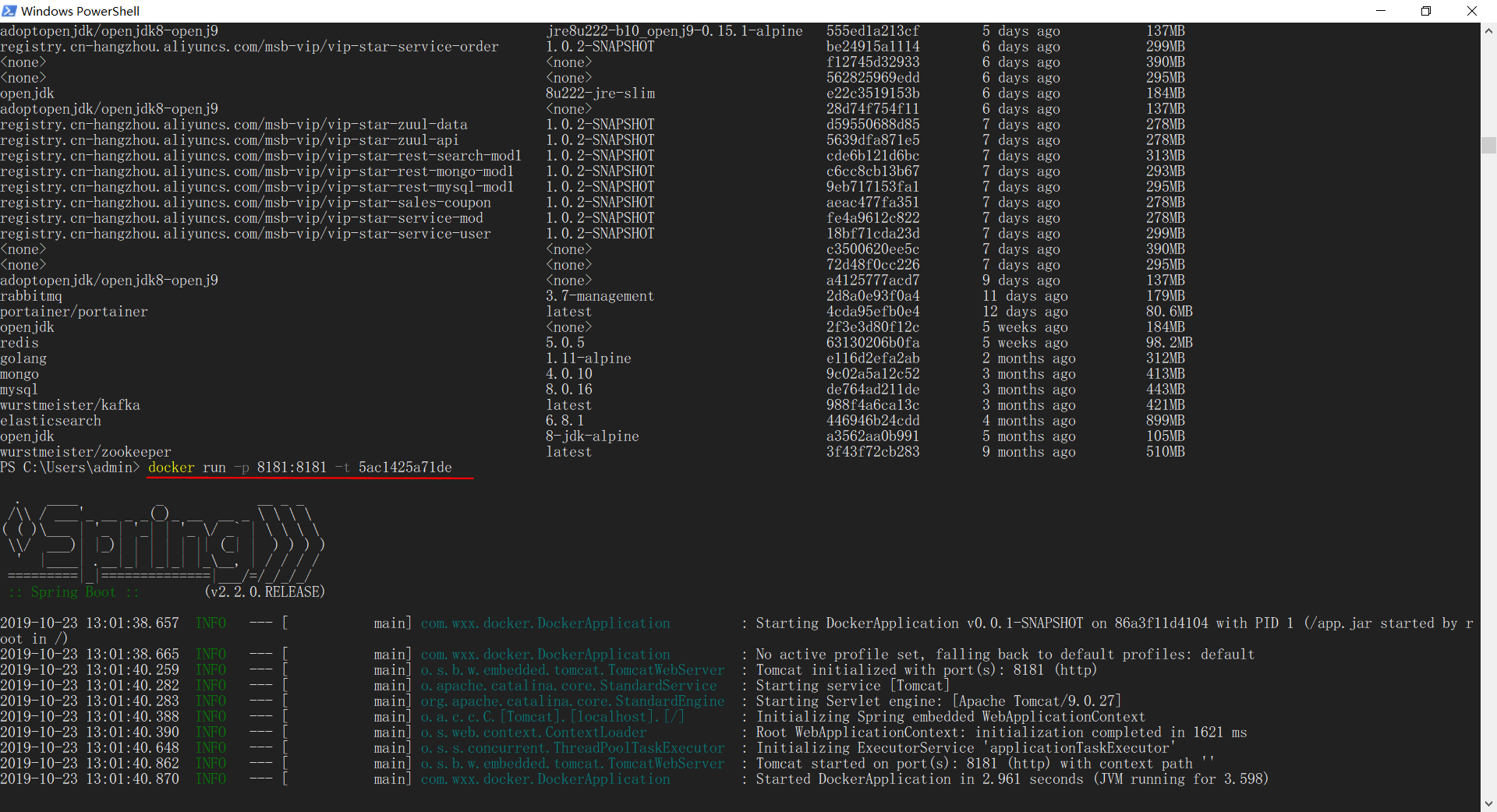The height and width of the screenshot is (812, 1497).
Task: Click image ID 5ac1425a71de in command
Action: tap(405, 468)
